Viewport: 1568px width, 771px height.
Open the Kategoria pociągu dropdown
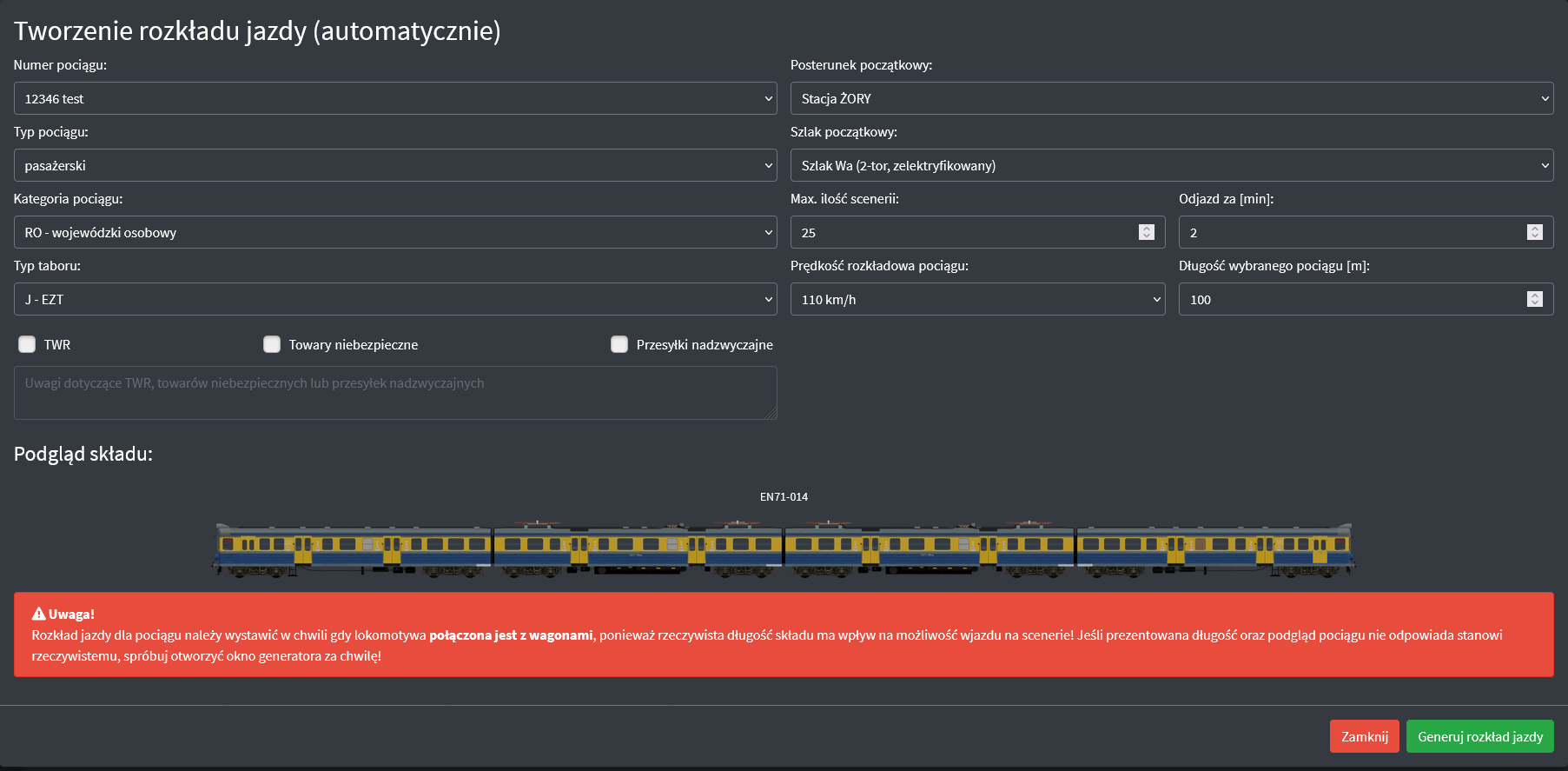pos(394,232)
